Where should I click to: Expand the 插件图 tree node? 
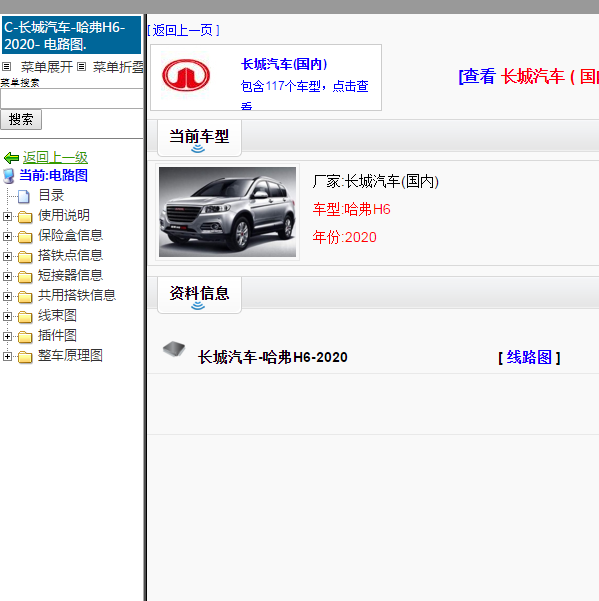(7, 336)
